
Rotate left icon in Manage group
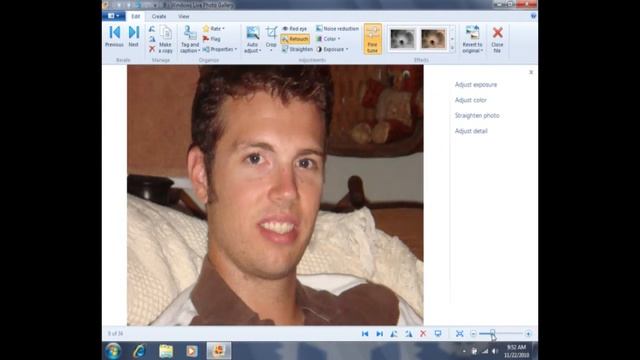[152, 29]
